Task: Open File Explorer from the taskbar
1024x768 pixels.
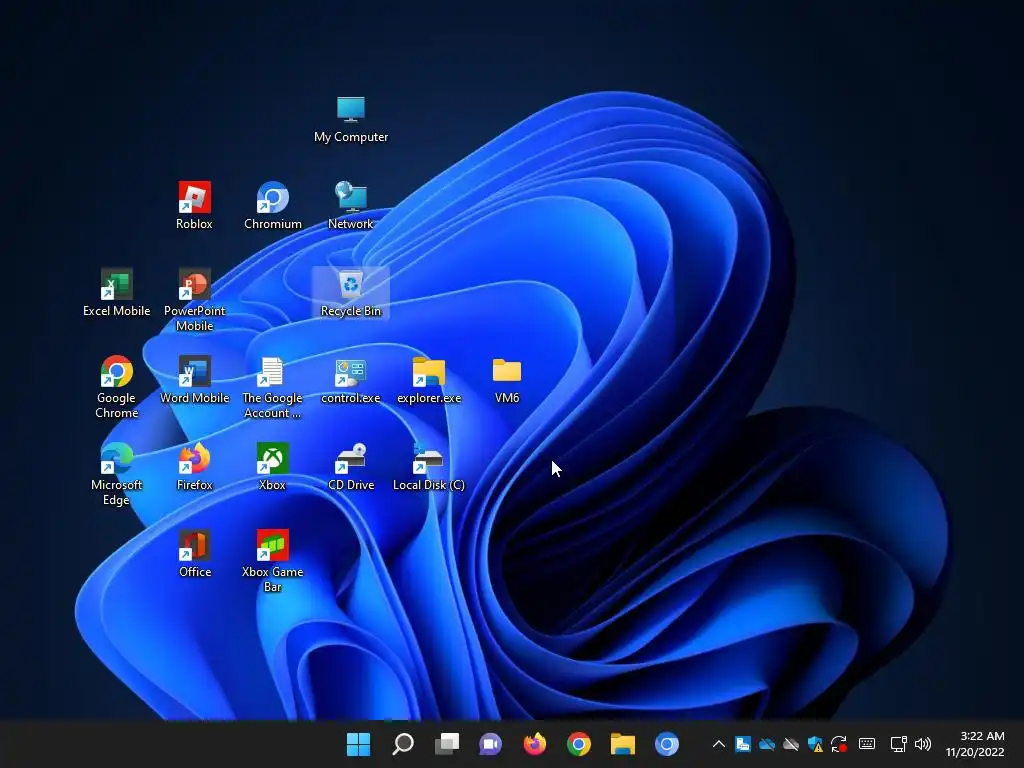Action: click(x=622, y=744)
